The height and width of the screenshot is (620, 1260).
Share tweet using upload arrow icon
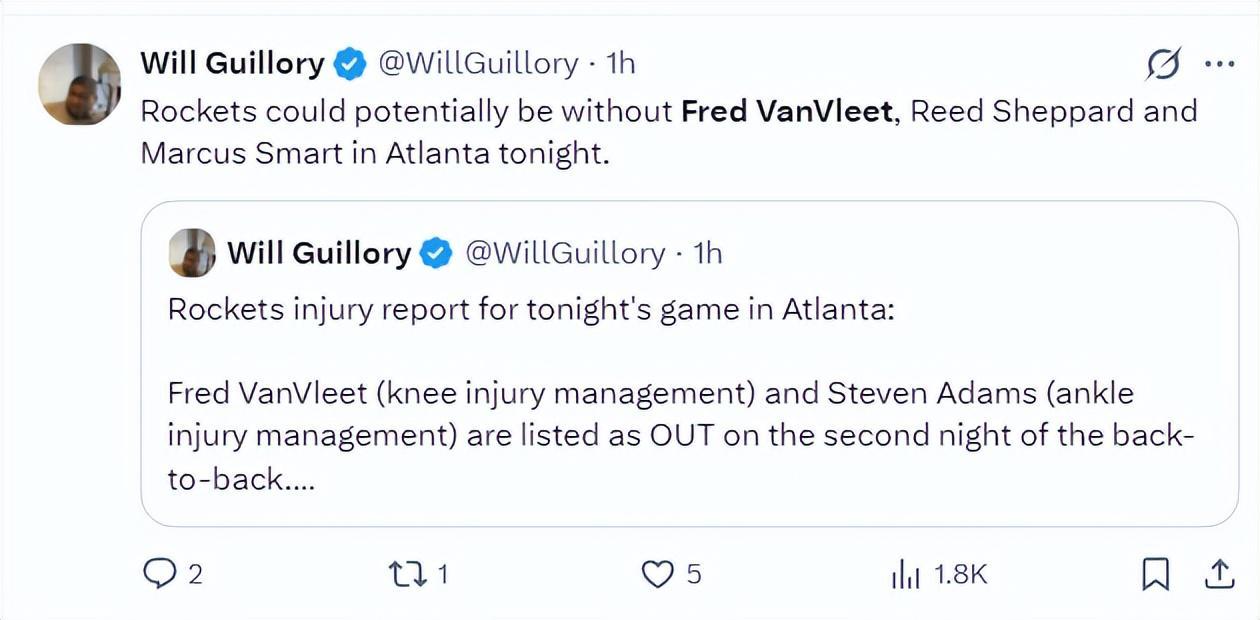tap(1218, 574)
